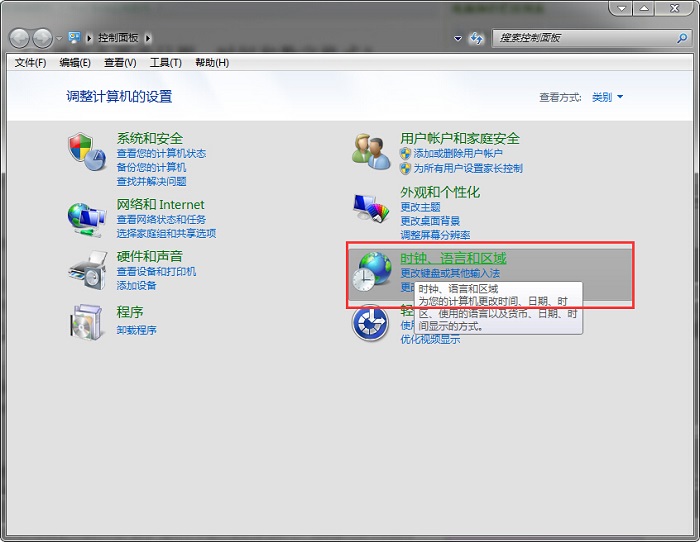The width and height of the screenshot is (700, 542).
Task: Select the 帮助(H) menu item
Action: tap(212, 62)
